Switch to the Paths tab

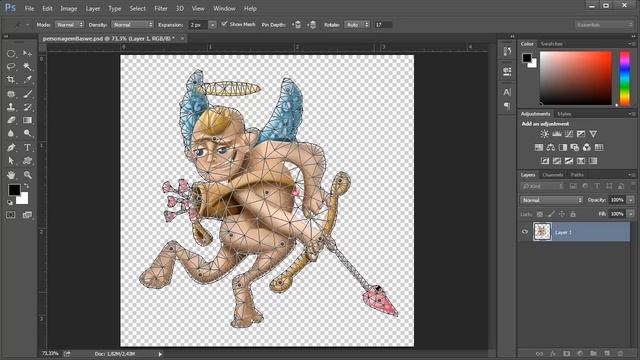(x=577, y=175)
